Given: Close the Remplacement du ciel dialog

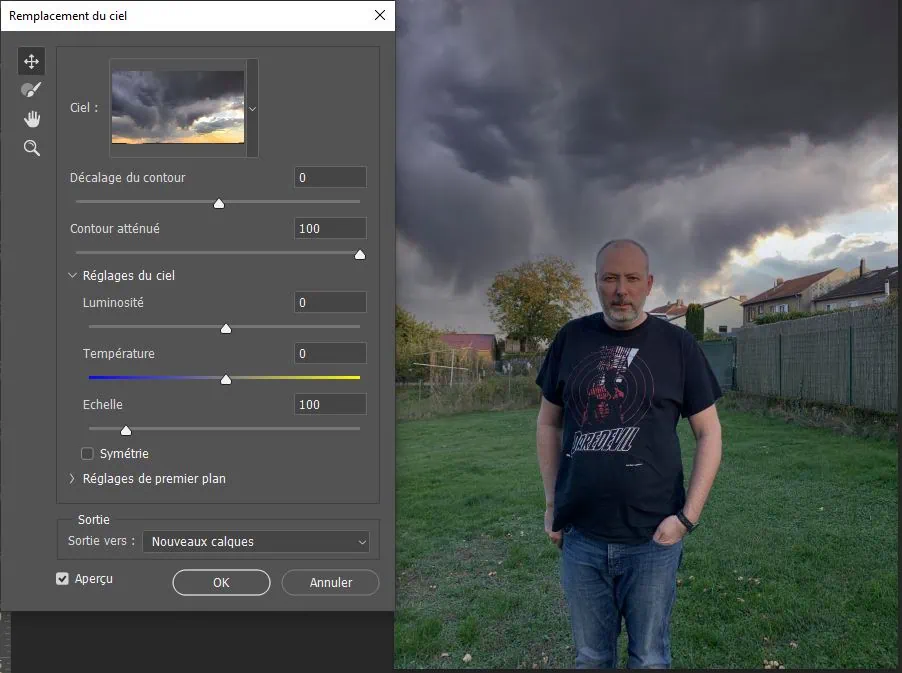Looking at the screenshot, I should 379,15.
